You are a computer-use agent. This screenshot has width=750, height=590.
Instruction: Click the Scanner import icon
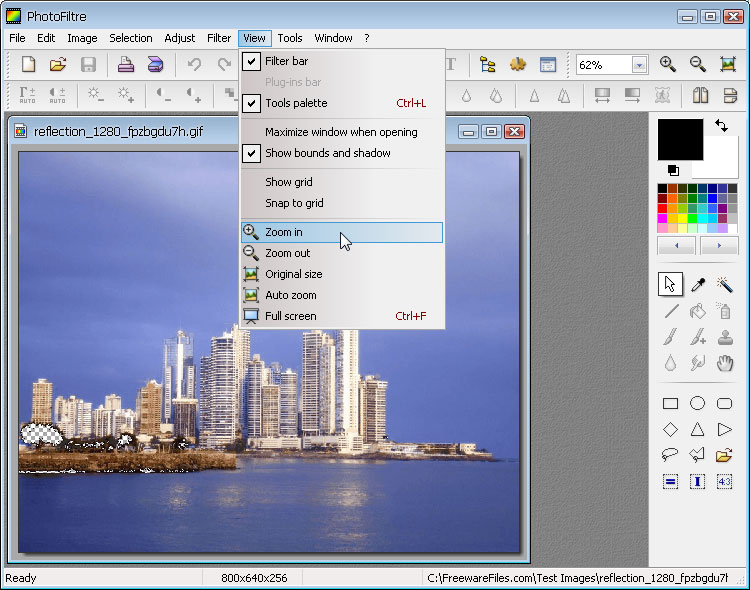pyautogui.click(x=155, y=64)
